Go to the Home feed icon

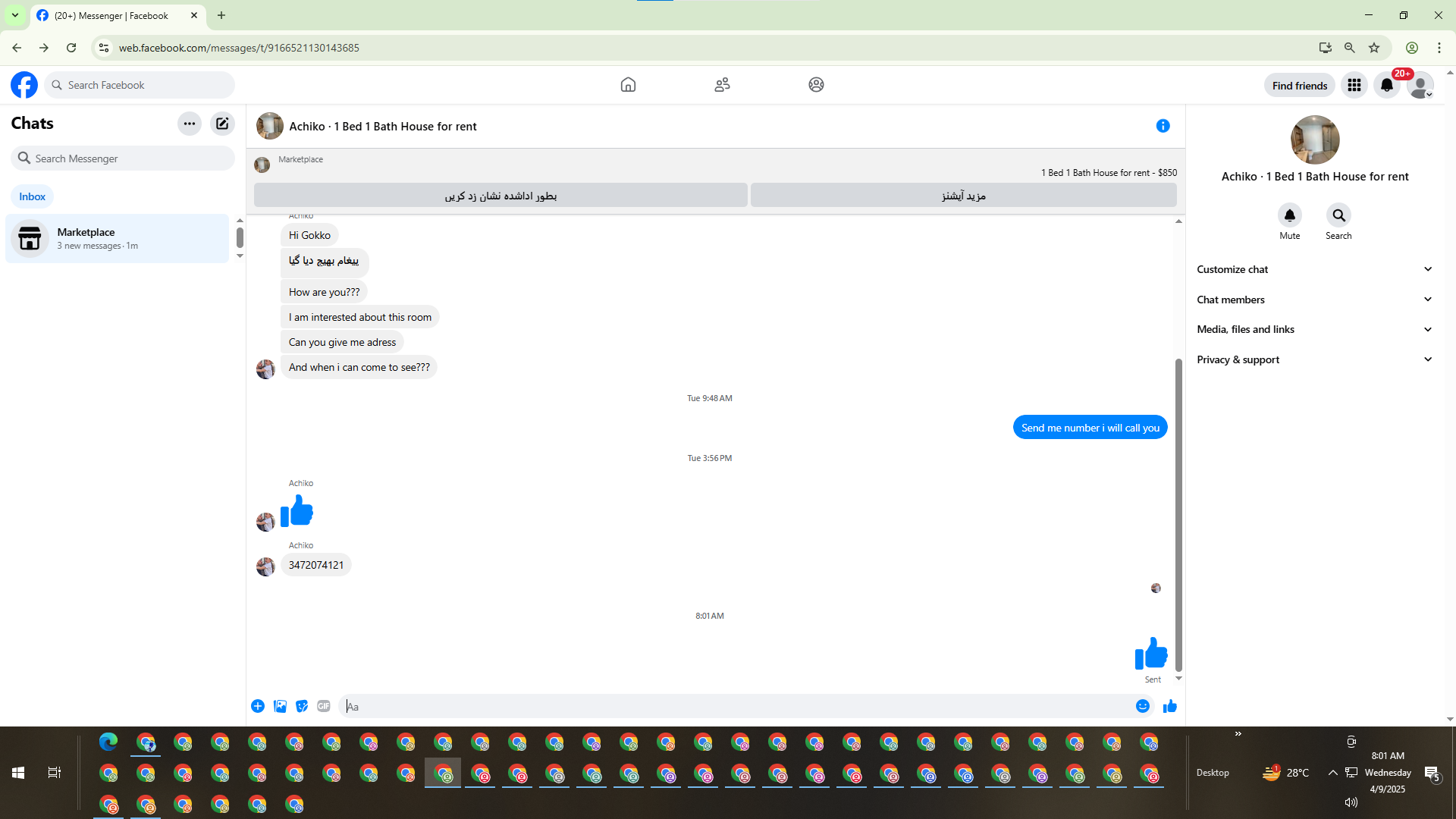[x=628, y=85]
